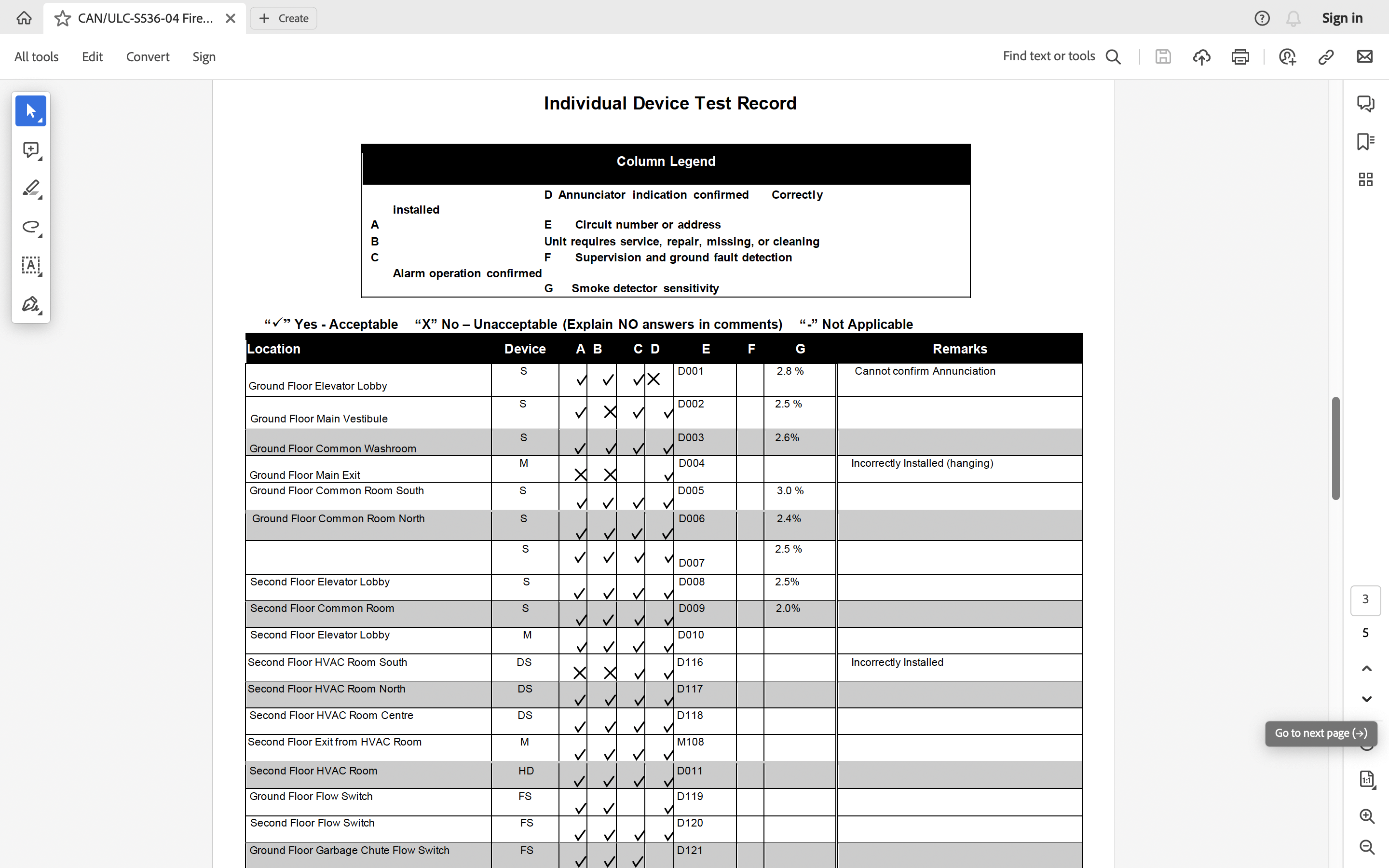Go to previous page up chevron
The width and height of the screenshot is (1389, 868).
click(x=1367, y=668)
